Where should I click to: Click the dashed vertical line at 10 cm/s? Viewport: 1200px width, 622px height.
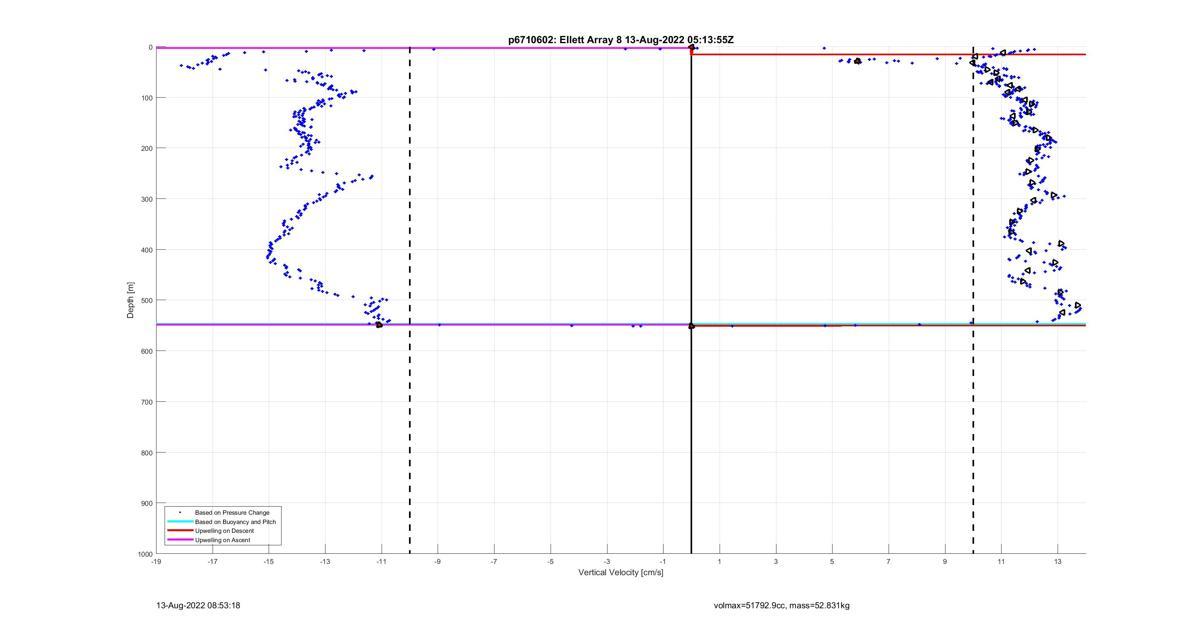pyautogui.click(x=973, y=300)
